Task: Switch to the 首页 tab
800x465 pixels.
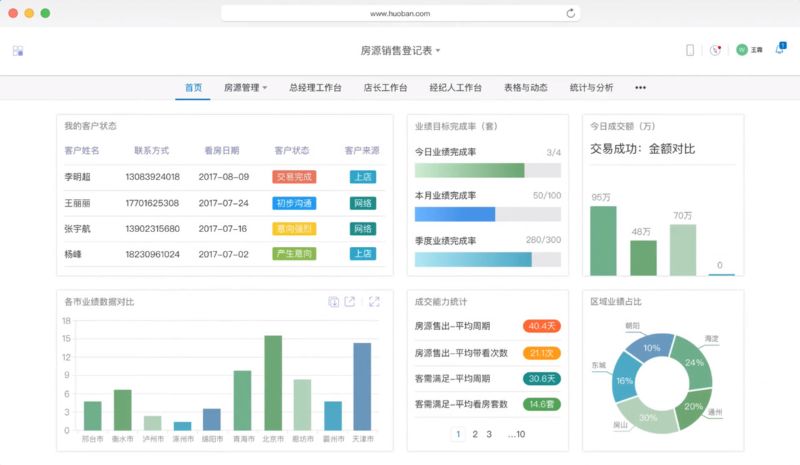Action: coord(193,88)
